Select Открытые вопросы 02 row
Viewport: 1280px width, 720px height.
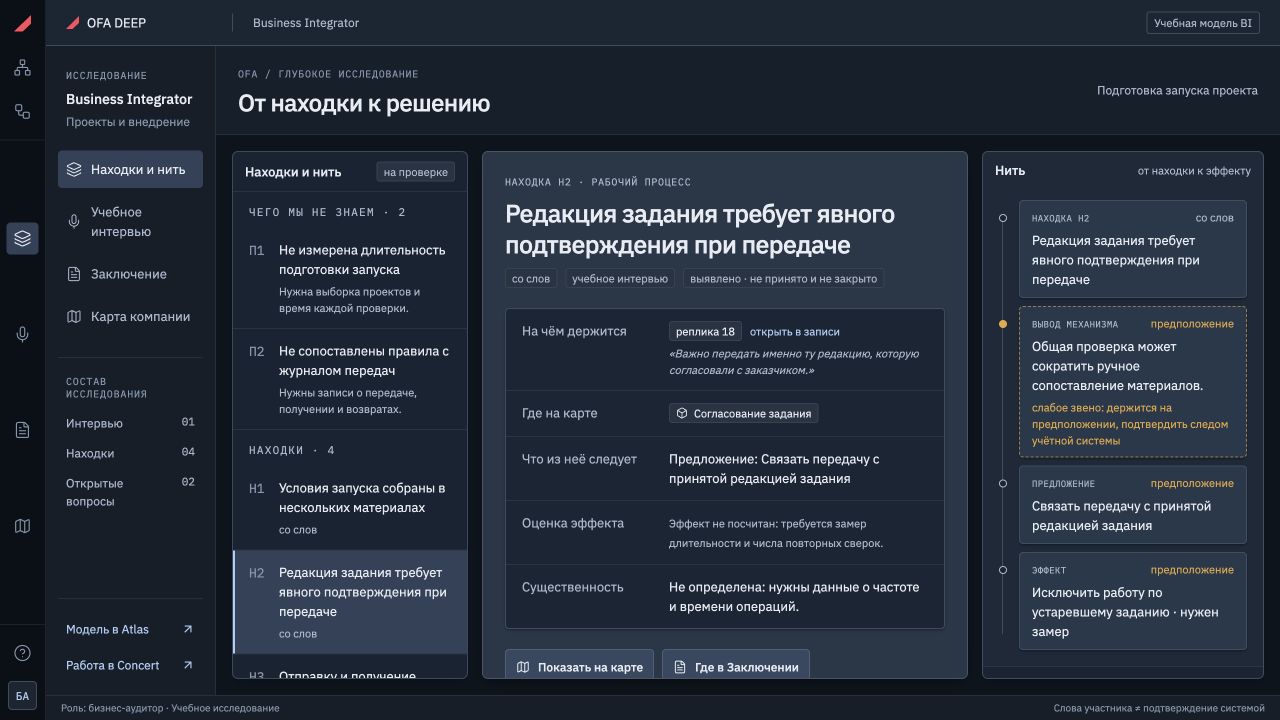(x=130, y=492)
